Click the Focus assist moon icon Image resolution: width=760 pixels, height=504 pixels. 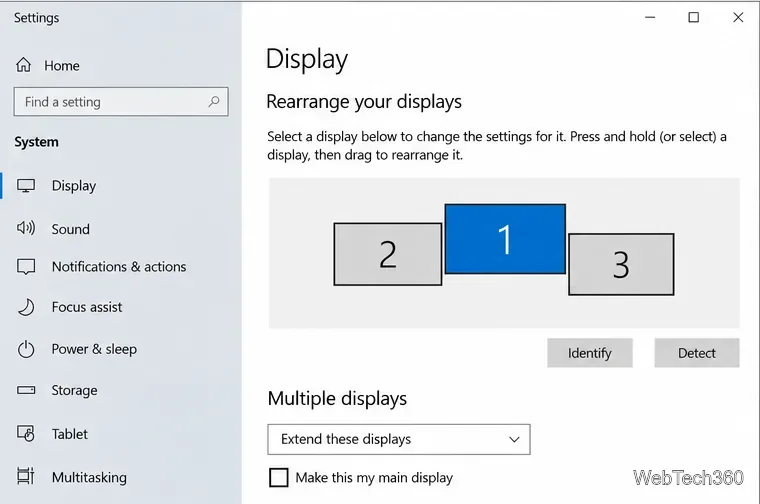(26, 307)
